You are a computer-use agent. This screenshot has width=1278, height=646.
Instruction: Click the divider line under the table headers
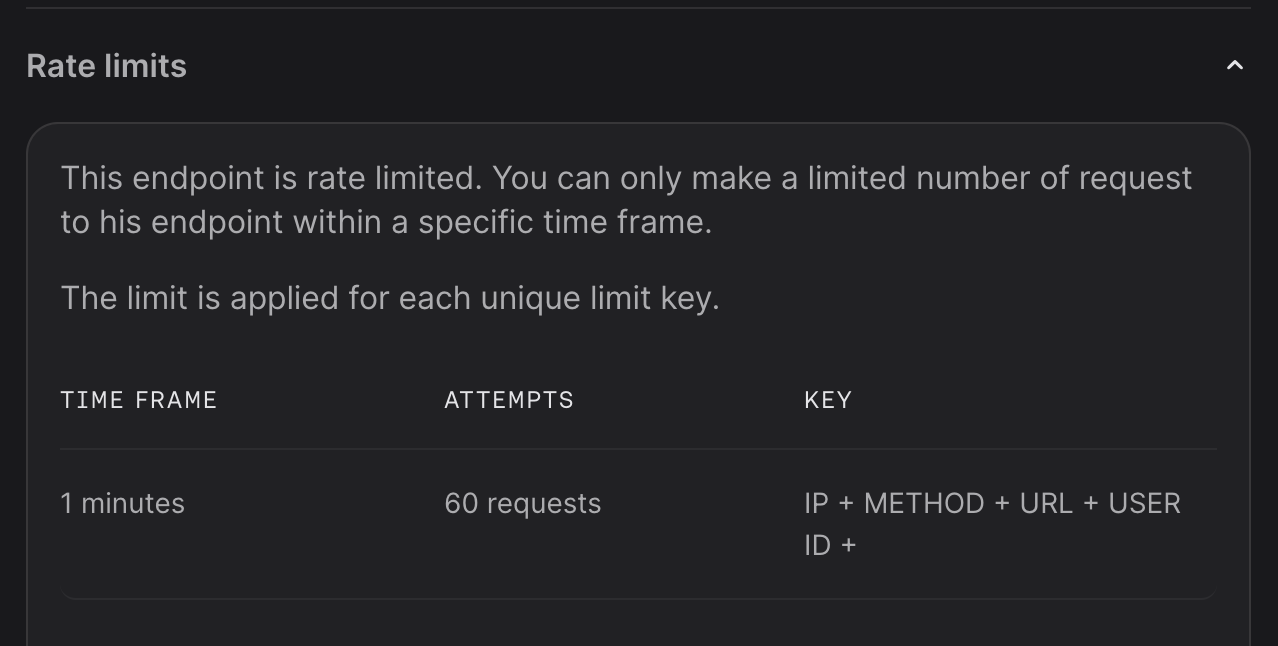(x=638, y=449)
